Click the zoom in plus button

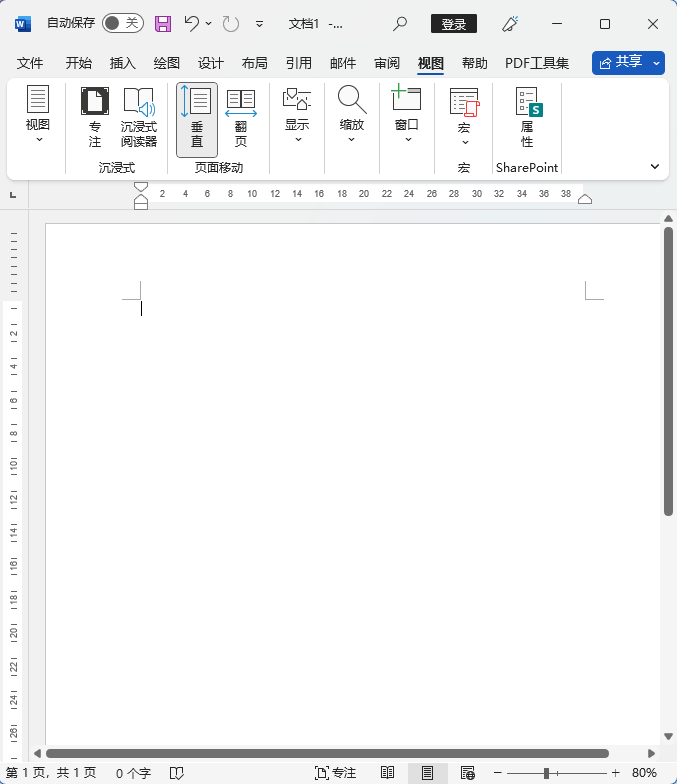coord(616,773)
